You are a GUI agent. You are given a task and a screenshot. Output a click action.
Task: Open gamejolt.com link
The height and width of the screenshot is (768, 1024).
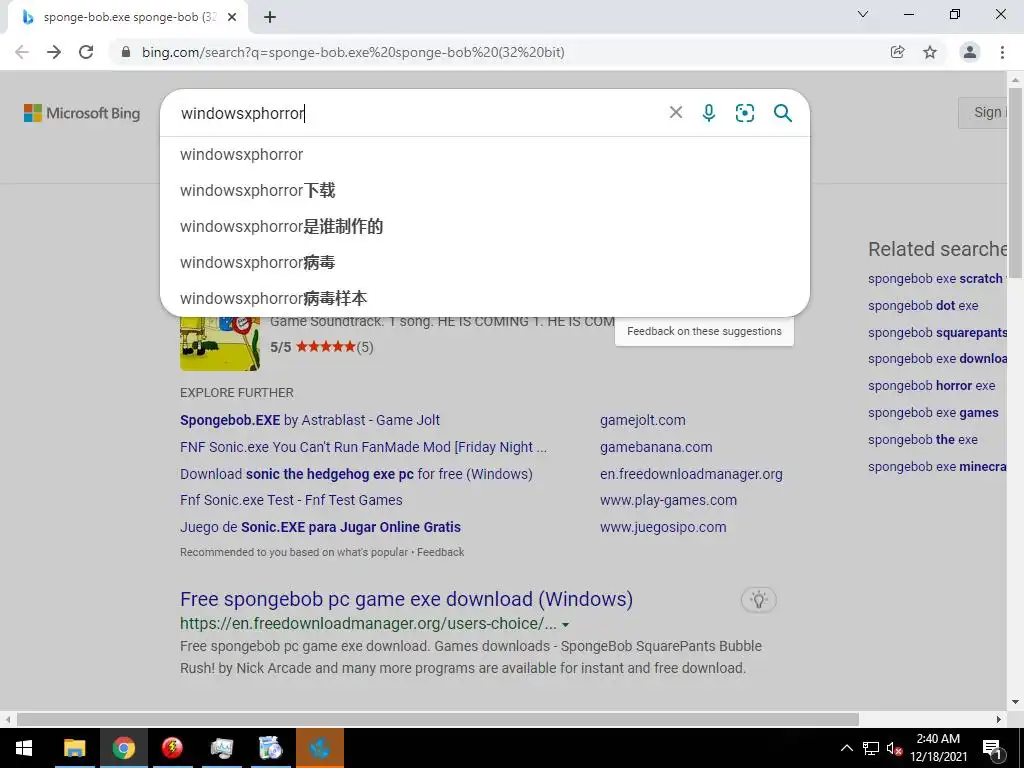pos(643,420)
